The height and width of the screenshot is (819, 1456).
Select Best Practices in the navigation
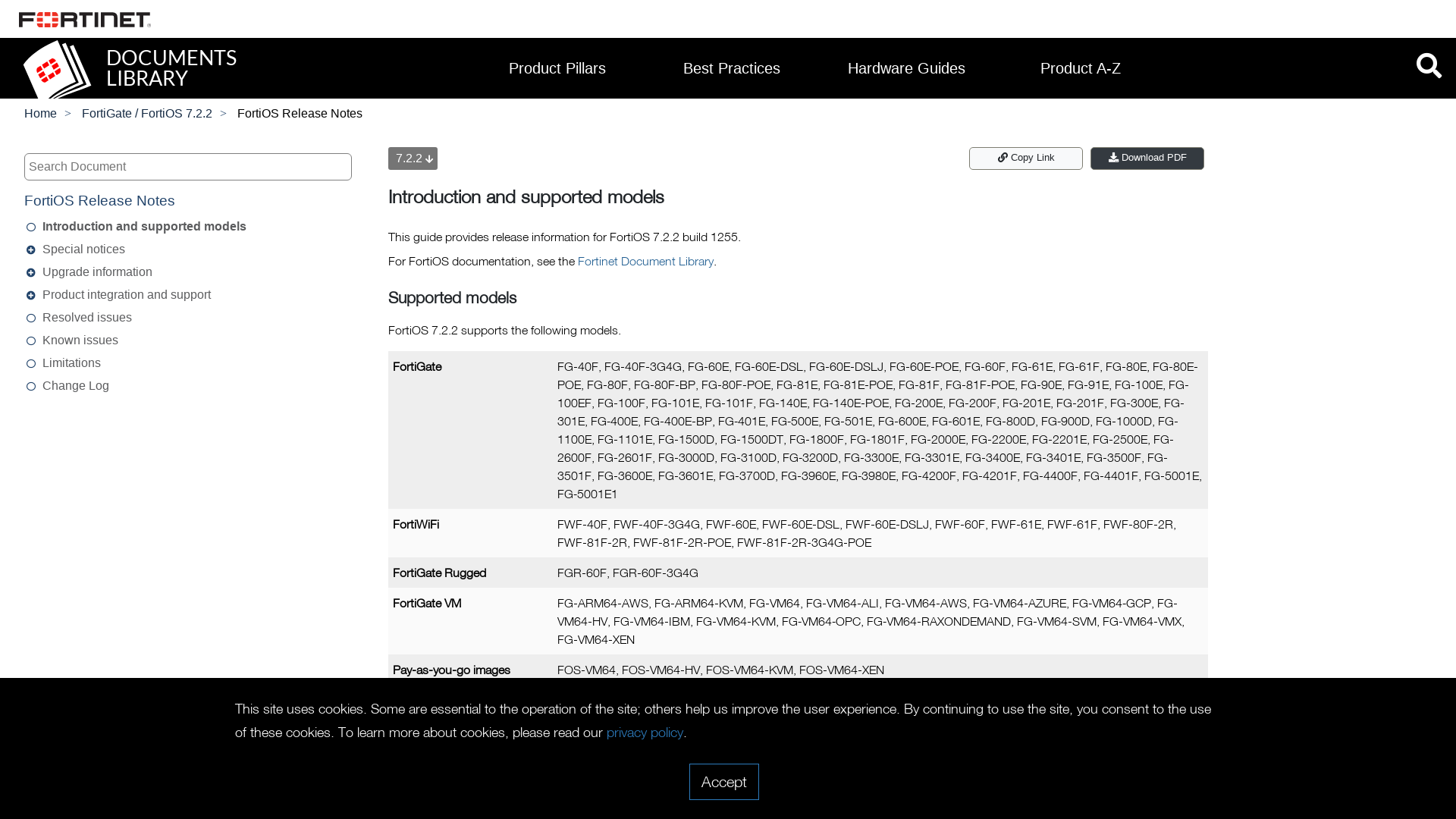[731, 68]
